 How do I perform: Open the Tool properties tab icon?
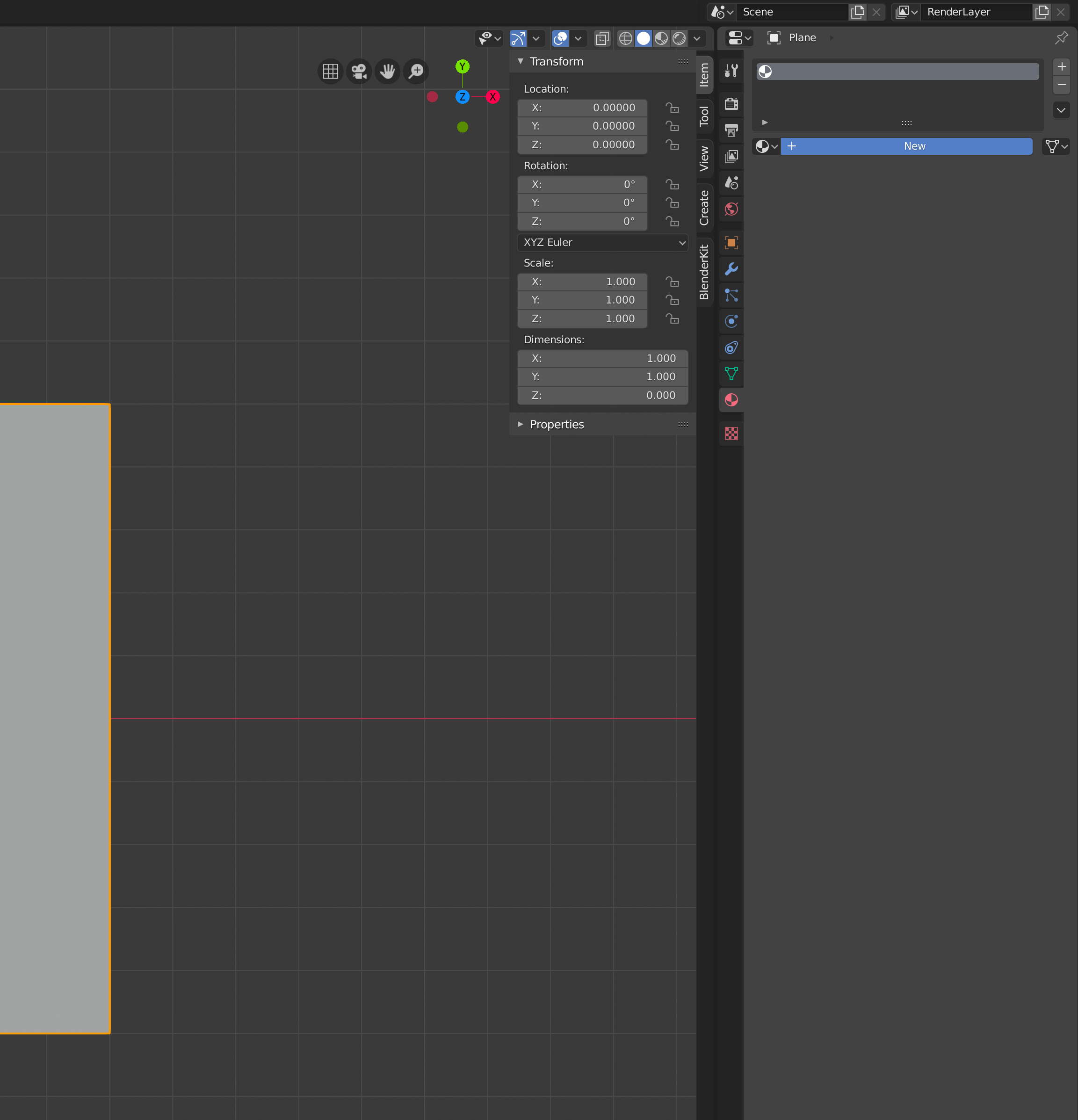731,71
